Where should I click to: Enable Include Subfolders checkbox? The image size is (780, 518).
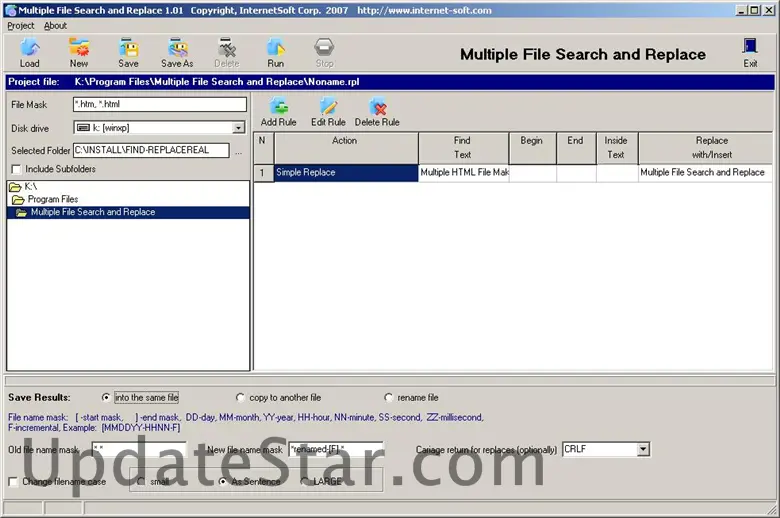point(16,170)
